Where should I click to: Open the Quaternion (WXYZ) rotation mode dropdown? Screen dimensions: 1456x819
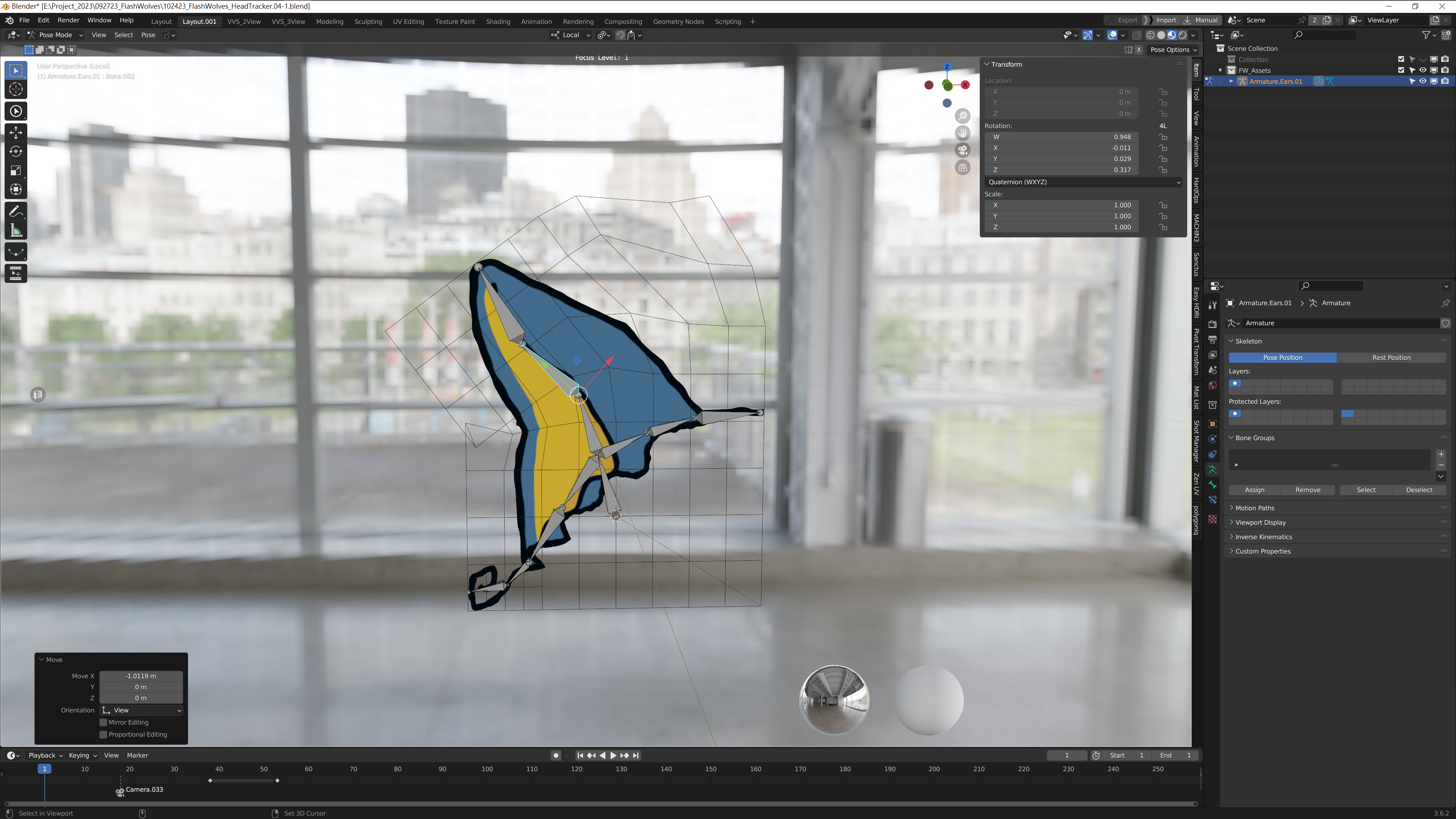tap(1083, 182)
